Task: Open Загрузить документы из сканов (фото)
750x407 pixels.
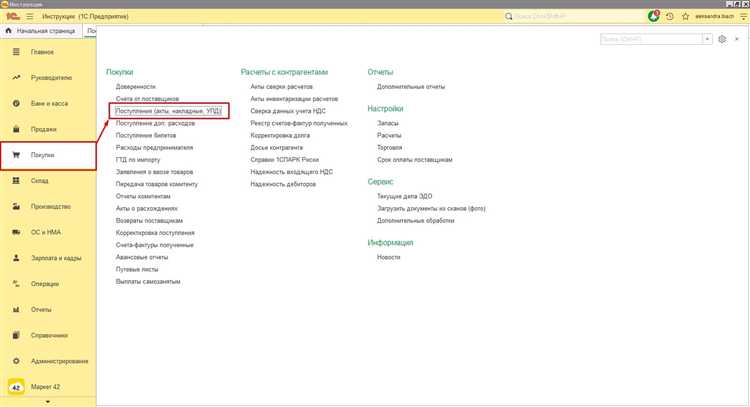Action: (x=431, y=209)
